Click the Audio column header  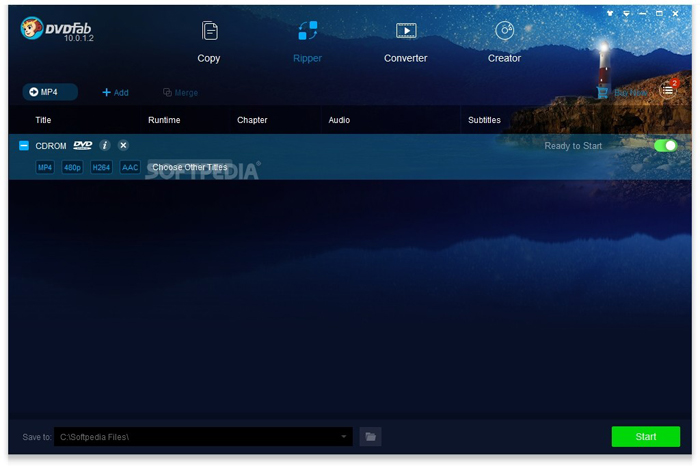click(339, 120)
